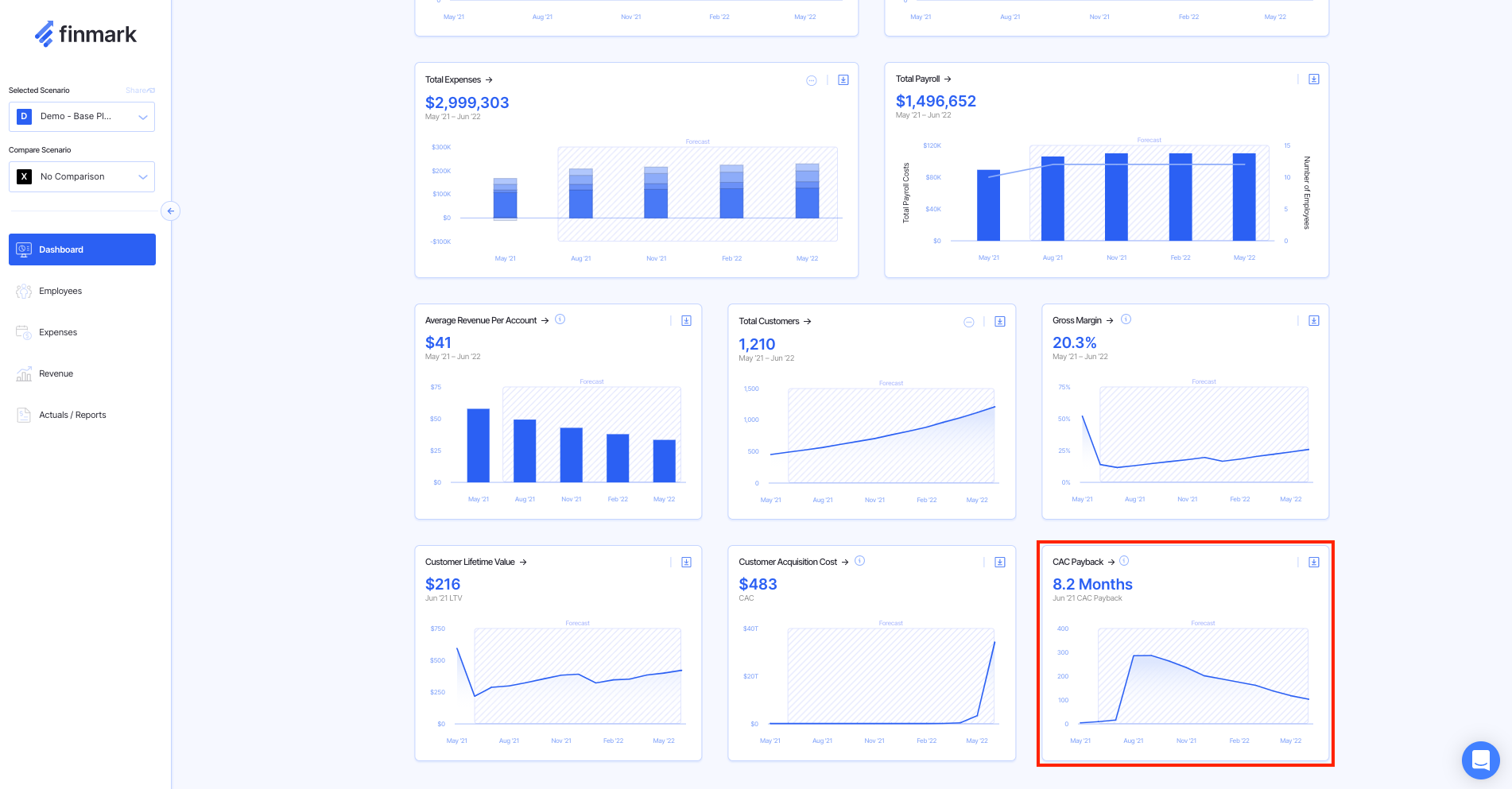
Task: Open the chat support bubble
Action: click(1480, 760)
